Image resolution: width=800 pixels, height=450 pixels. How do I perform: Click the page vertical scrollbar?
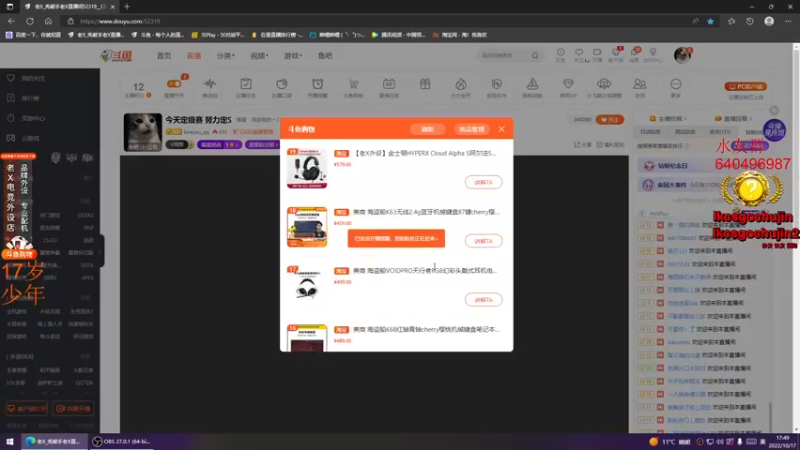tap(796, 237)
